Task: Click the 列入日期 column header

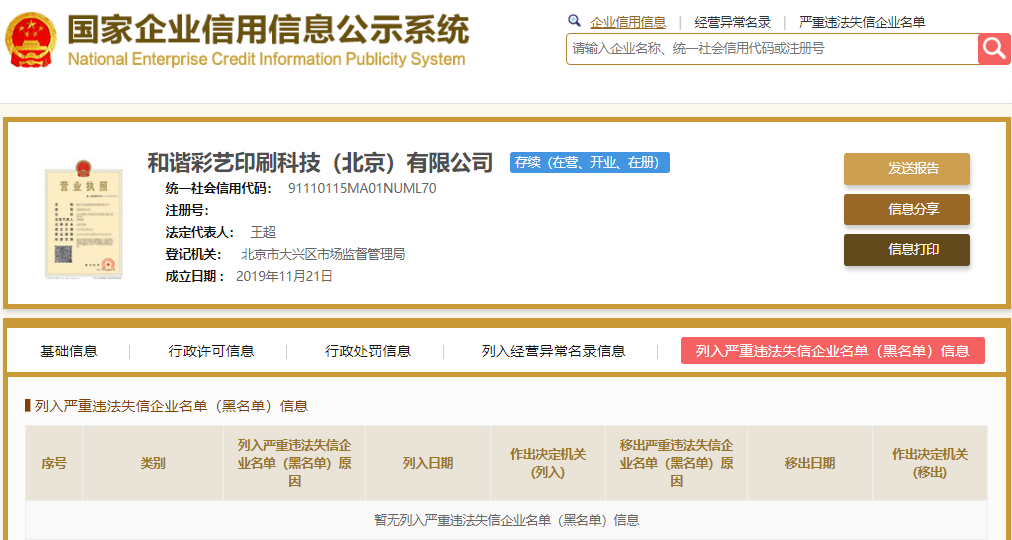Action: (x=428, y=463)
